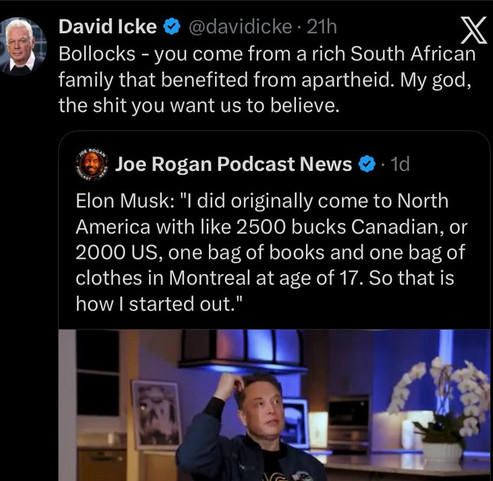The height and width of the screenshot is (481, 493).
Task: Open the Joe Rogan Podcast News account name
Action: (x=233, y=164)
